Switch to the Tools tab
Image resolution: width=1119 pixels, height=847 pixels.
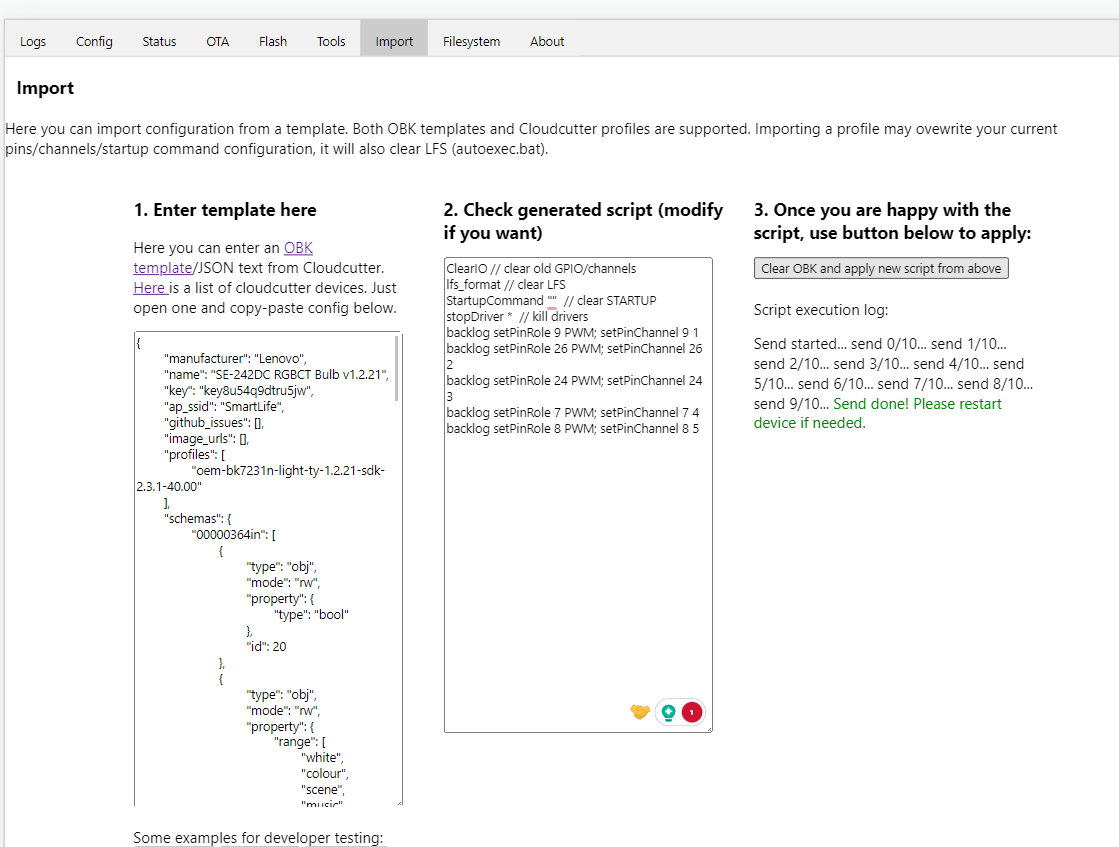(331, 41)
